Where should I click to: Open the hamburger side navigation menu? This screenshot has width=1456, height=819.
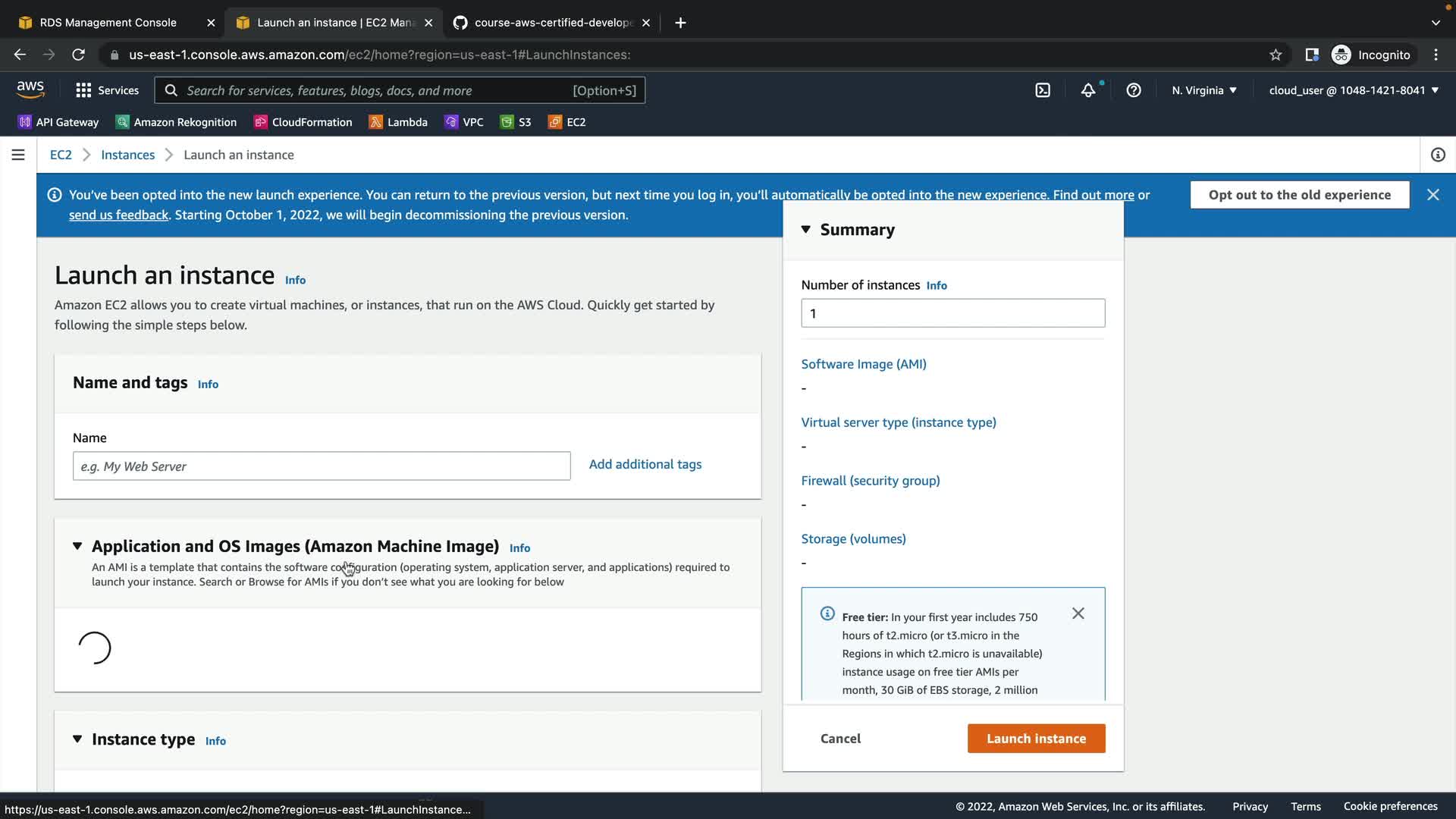18,155
